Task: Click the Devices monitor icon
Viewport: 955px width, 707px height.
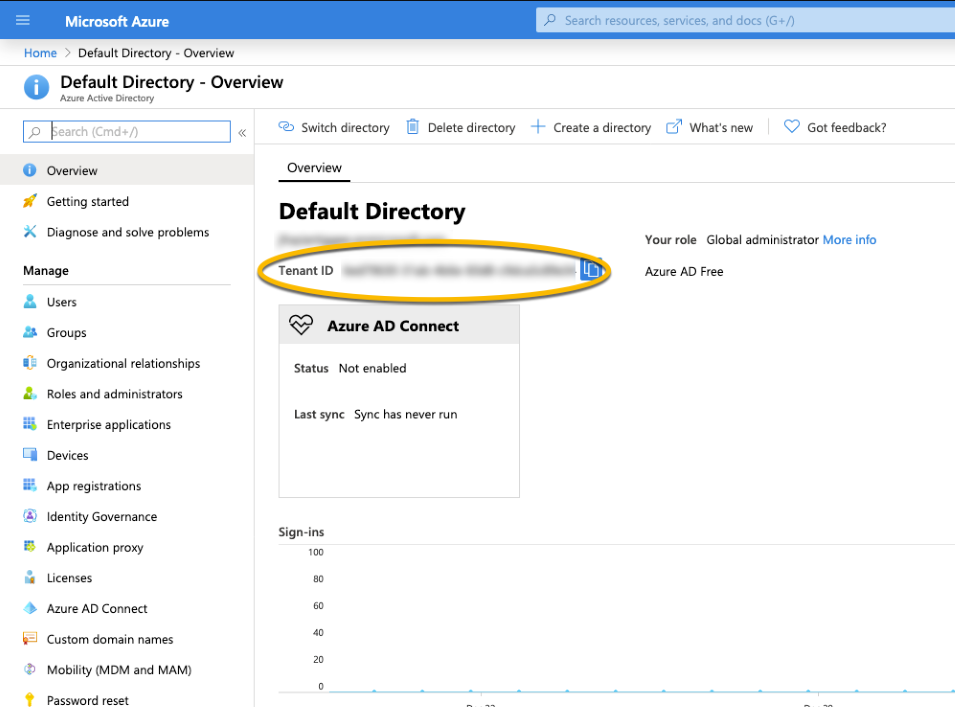Action: pos(30,455)
